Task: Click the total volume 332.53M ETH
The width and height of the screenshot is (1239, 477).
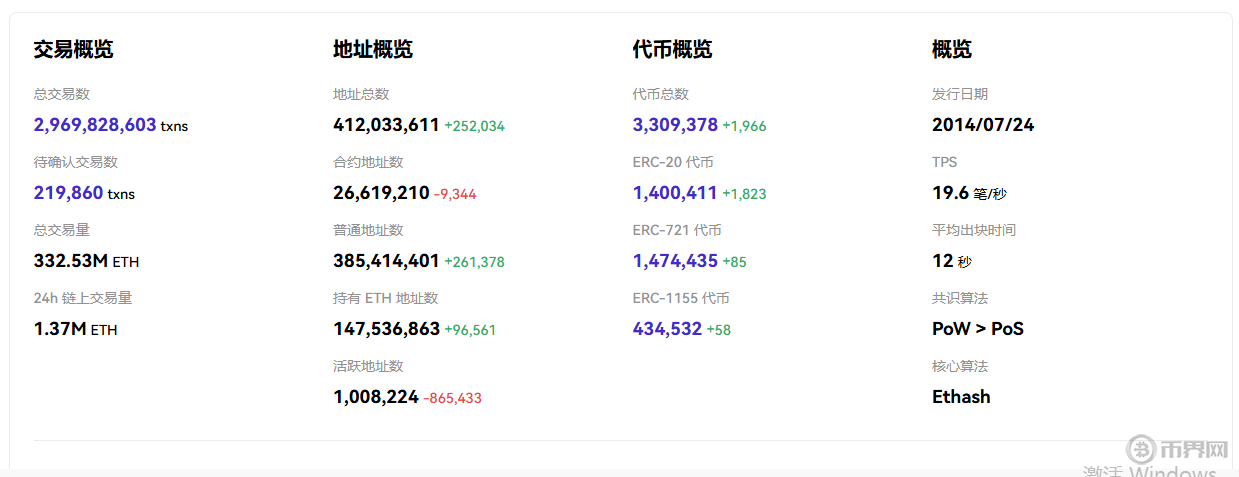Action: (86, 261)
